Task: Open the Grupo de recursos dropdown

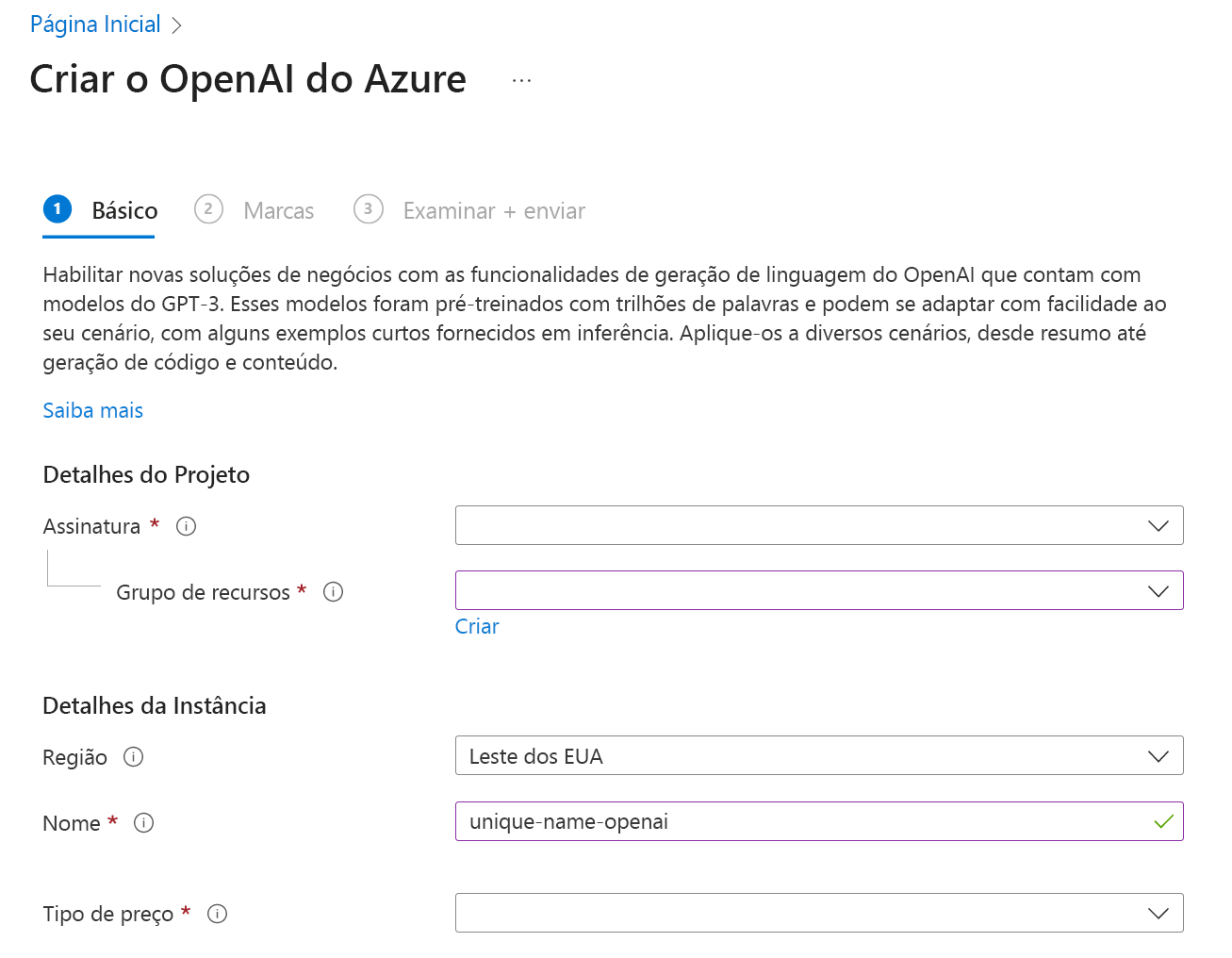Action: pyautogui.click(x=819, y=590)
